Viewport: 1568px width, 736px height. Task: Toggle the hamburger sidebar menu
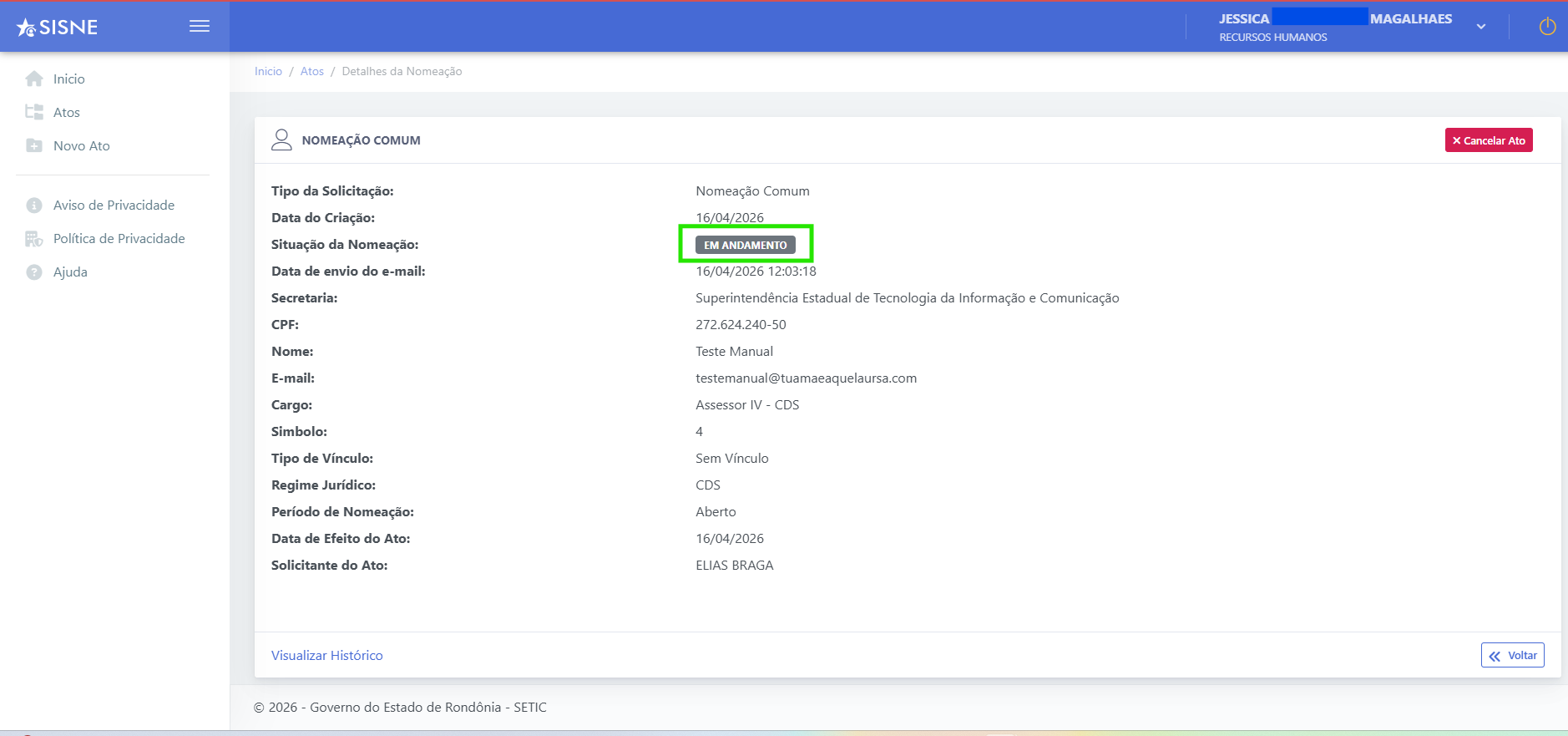[x=200, y=26]
